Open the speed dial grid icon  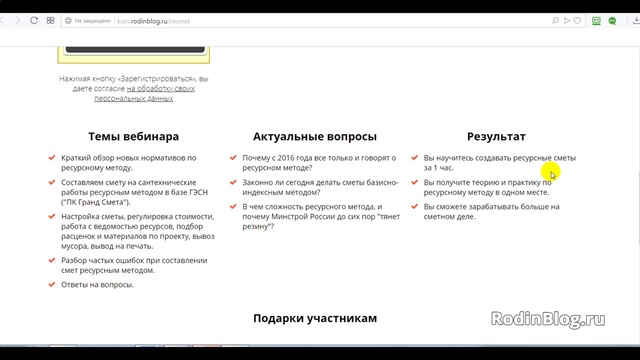coord(50,20)
